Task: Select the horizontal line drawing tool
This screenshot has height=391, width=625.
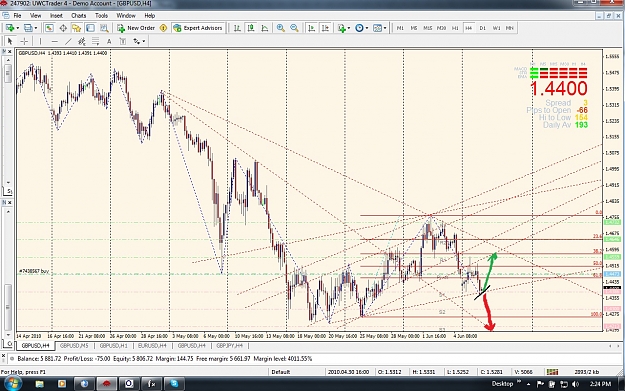Action: [x=54, y=41]
